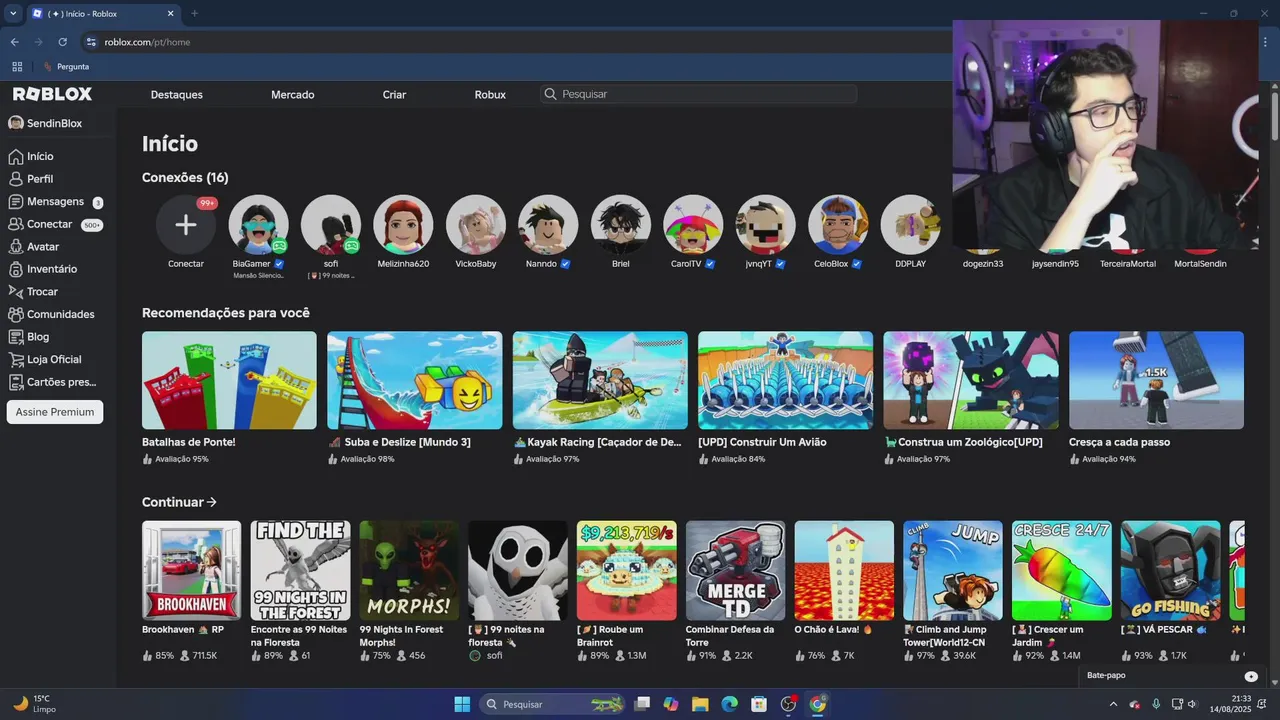Select the Início - Roblox browser tab
Viewport: 1280px width, 720px height.
(103, 14)
